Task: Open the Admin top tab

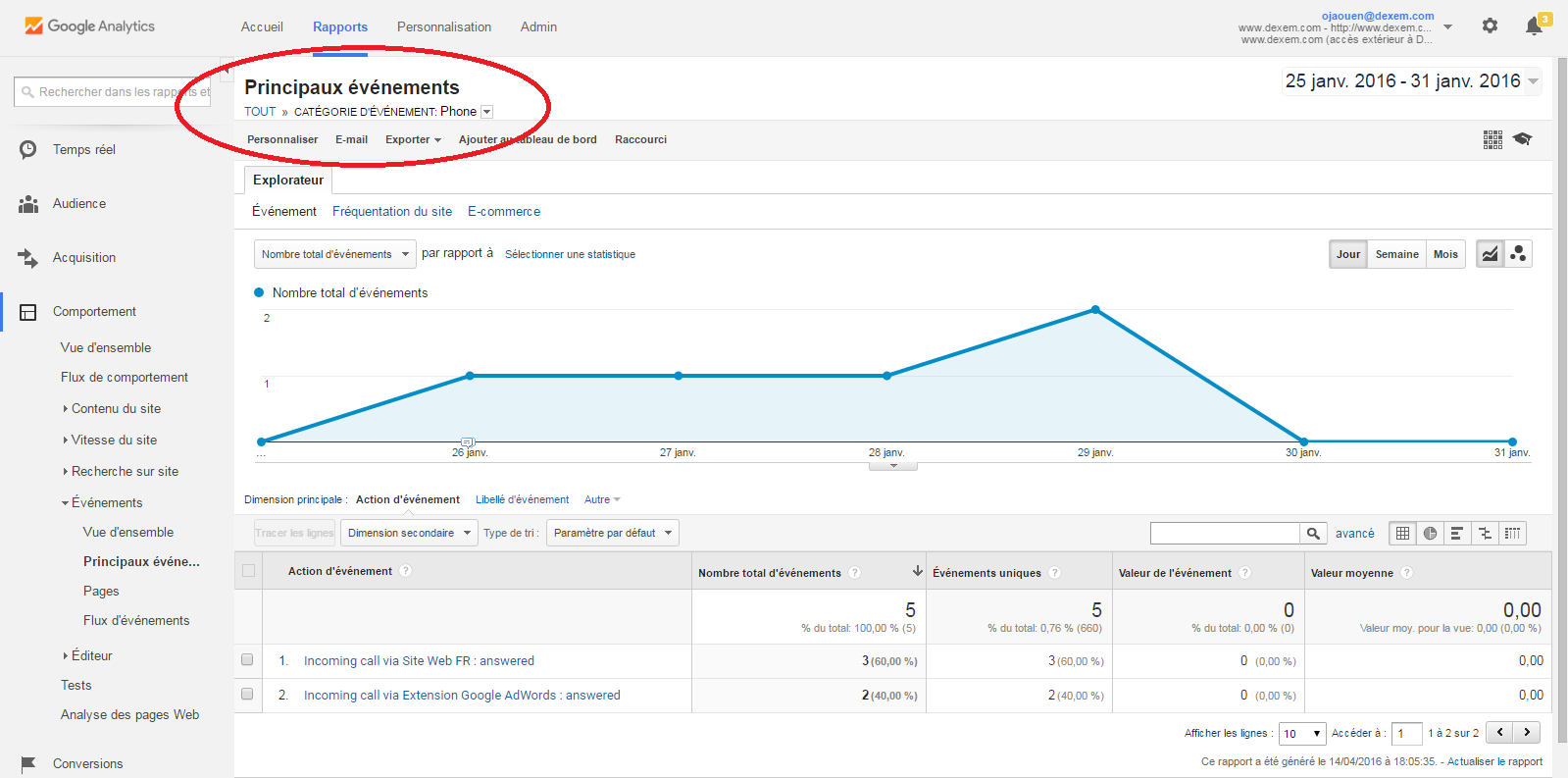Action: point(538,26)
